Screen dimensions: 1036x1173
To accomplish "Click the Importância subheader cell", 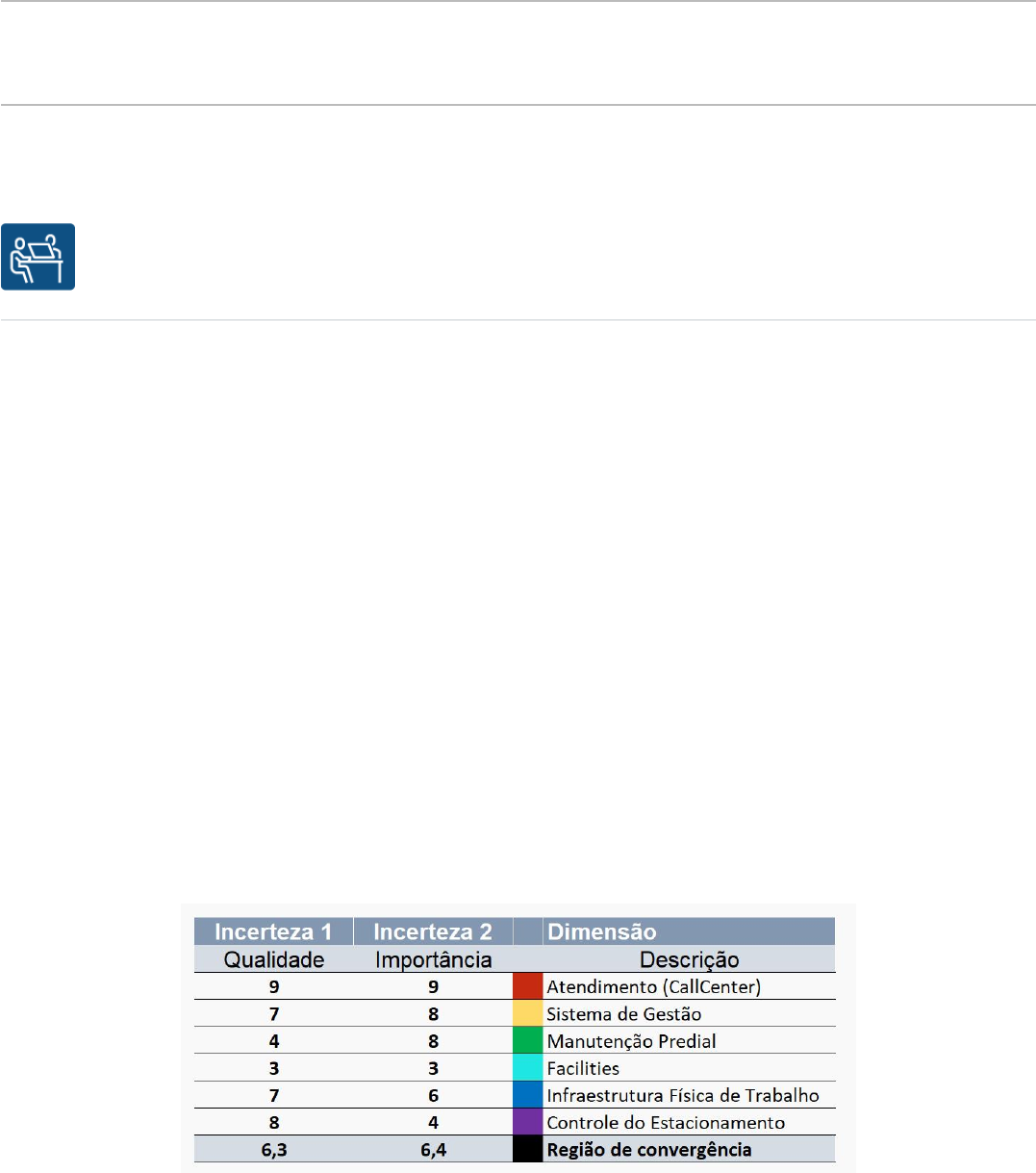I will (433, 959).
